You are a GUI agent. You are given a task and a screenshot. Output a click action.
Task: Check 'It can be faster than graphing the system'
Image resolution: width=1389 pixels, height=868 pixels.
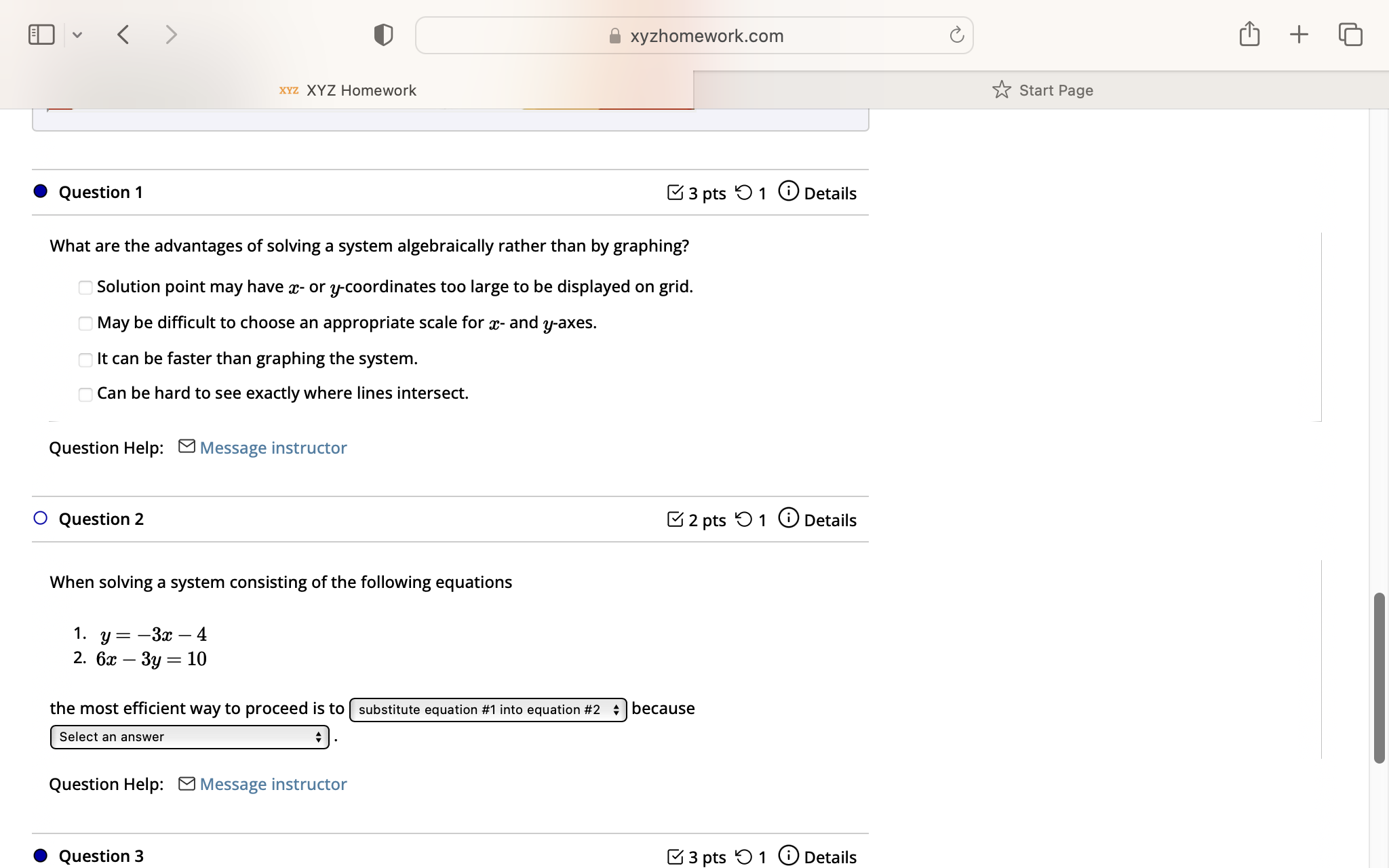click(85, 360)
